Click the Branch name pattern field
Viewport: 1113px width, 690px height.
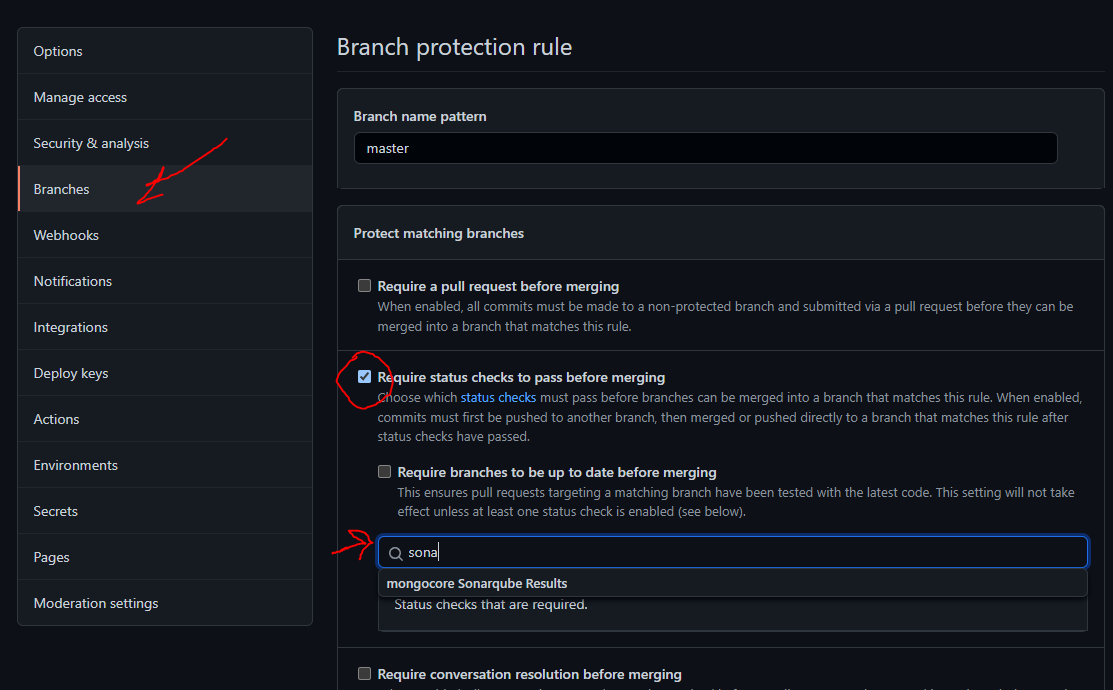click(x=705, y=148)
